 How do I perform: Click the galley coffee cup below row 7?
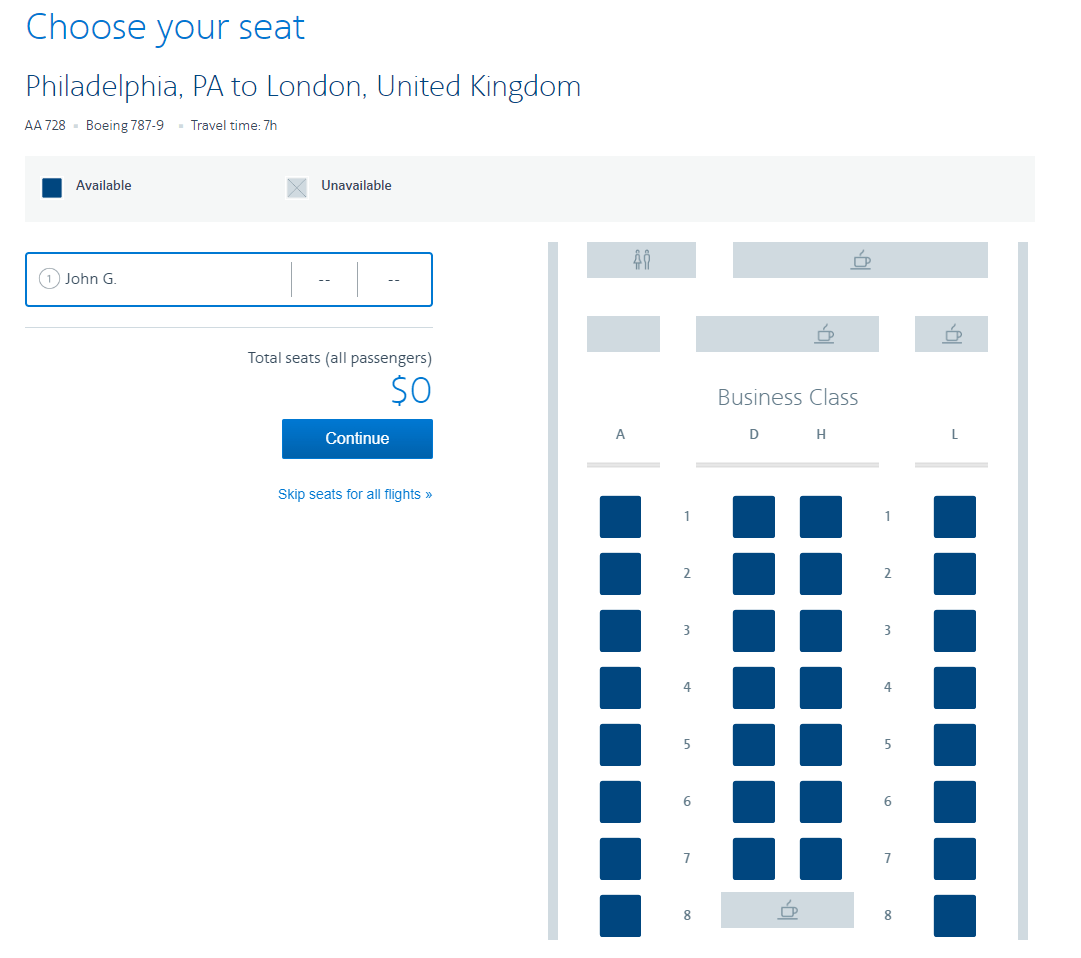click(x=788, y=910)
